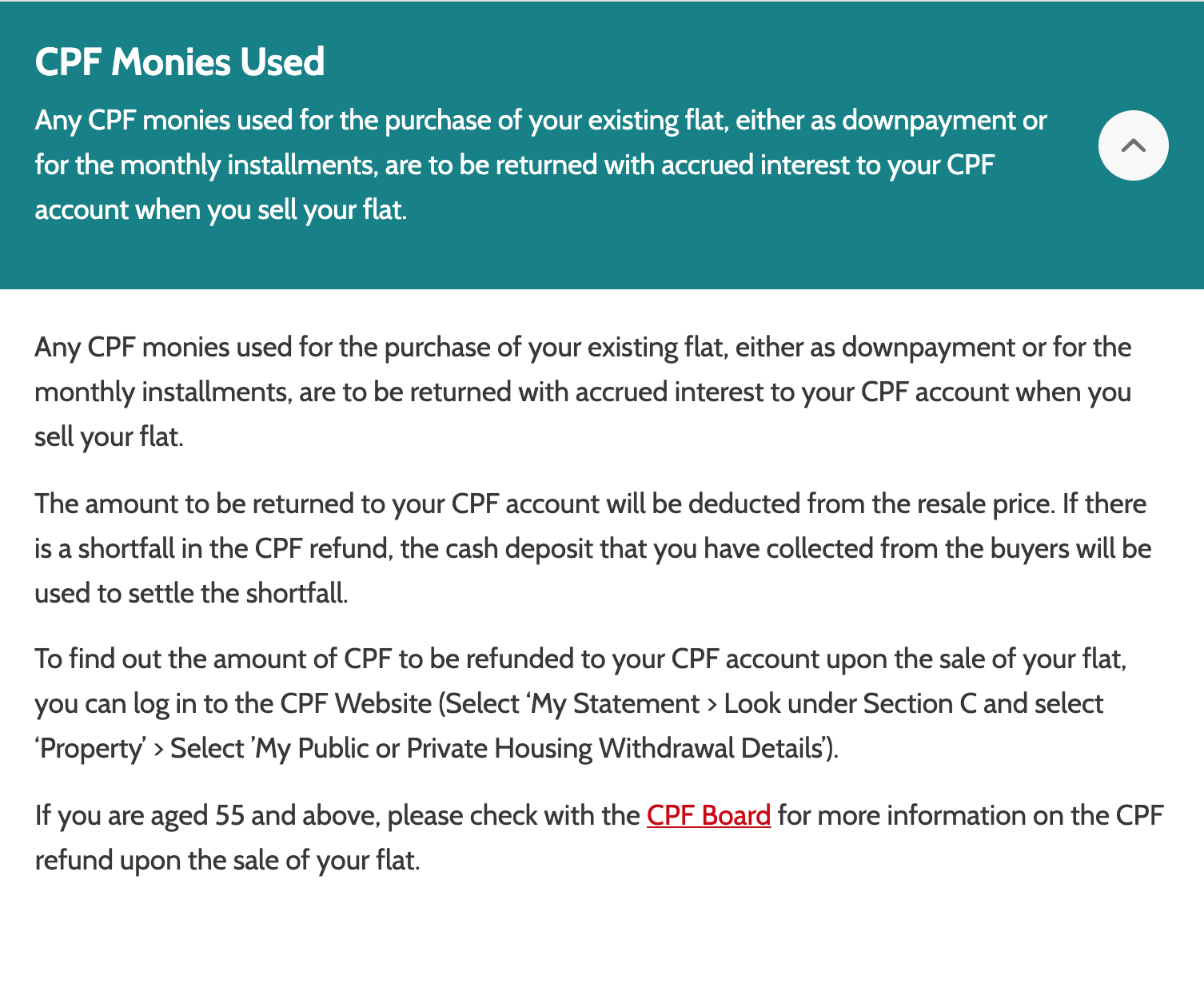Click body paragraph starting 'Any CPF monies used'

coord(583,392)
